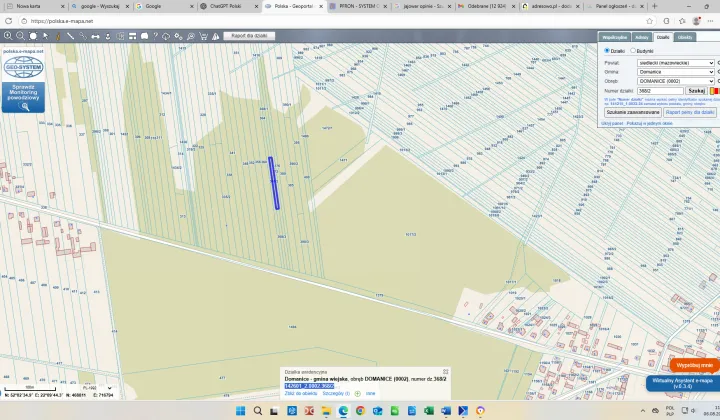Select the arrow pointer tool
720x420 pixels.
click(x=45, y=36)
